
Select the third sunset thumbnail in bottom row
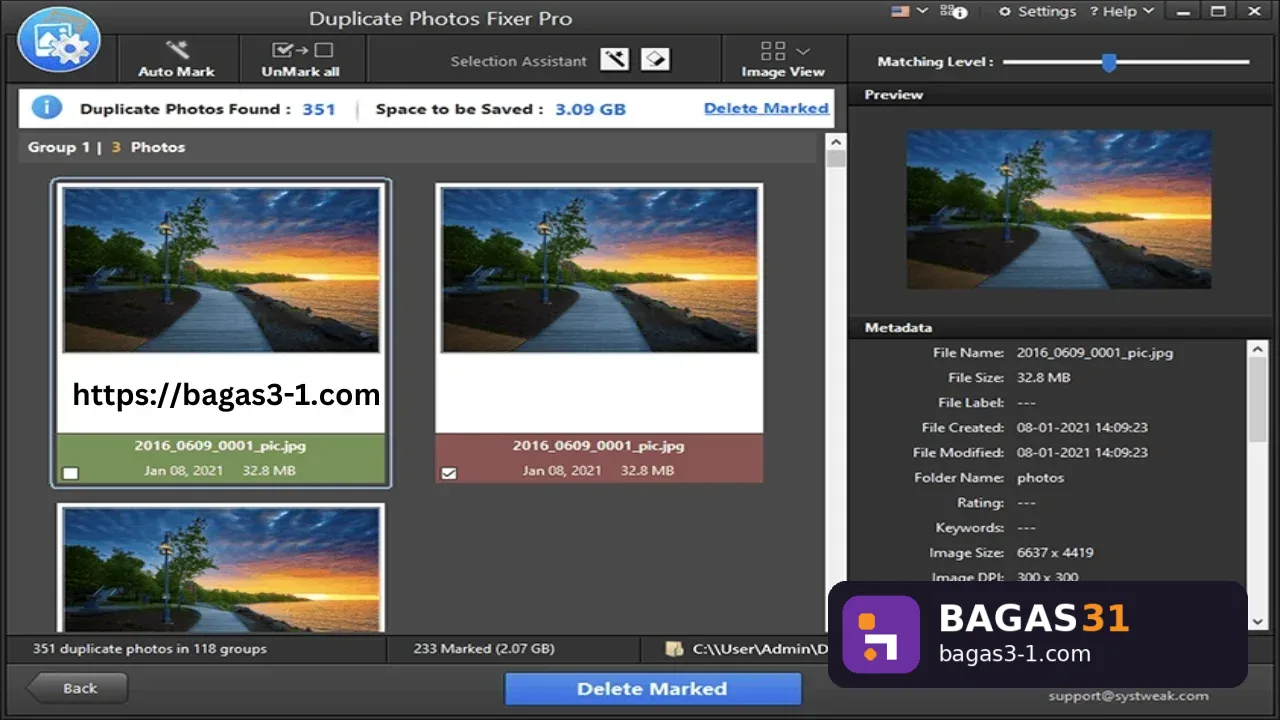pos(221,569)
